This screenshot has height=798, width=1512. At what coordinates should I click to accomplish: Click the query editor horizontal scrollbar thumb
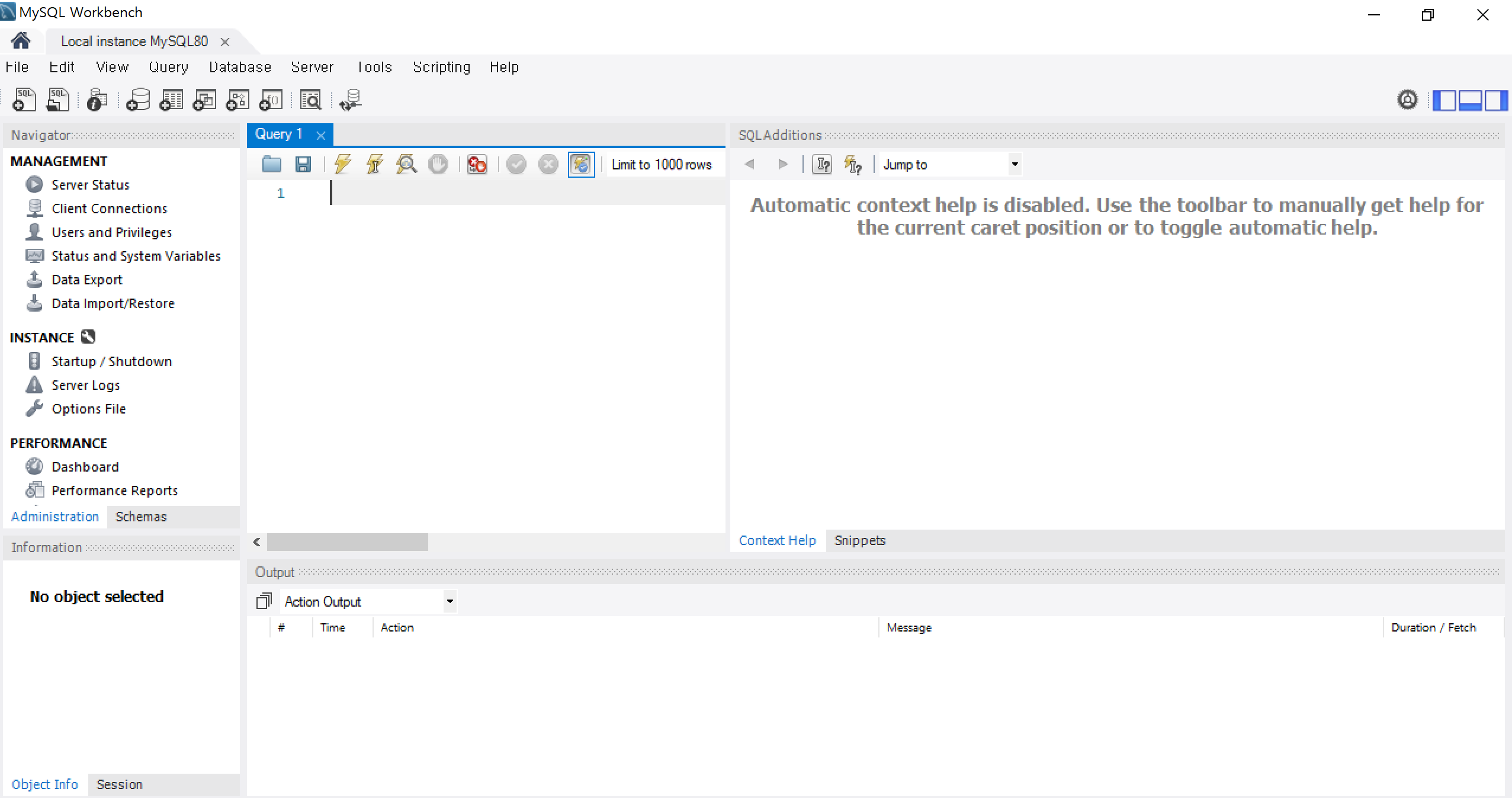[x=348, y=542]
